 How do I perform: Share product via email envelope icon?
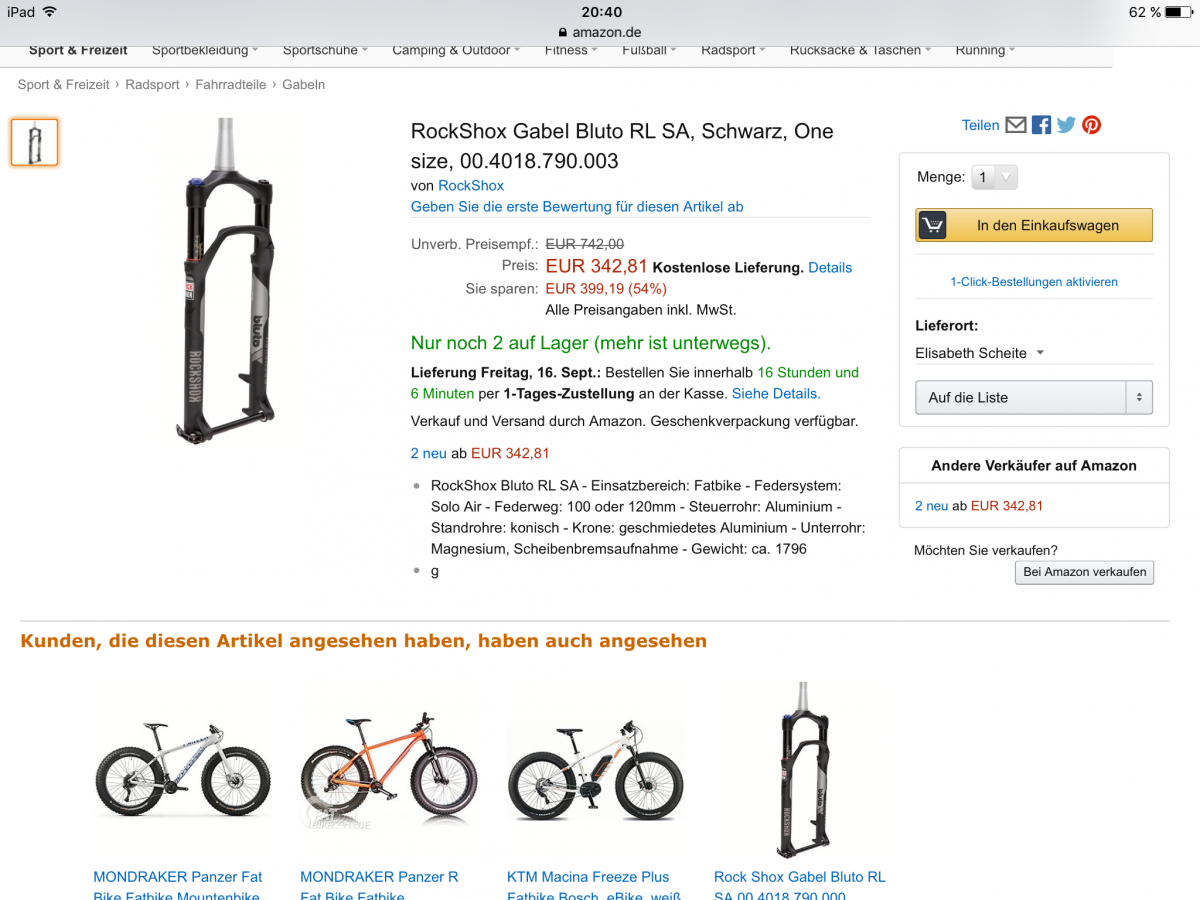(x=1016, y=125)
